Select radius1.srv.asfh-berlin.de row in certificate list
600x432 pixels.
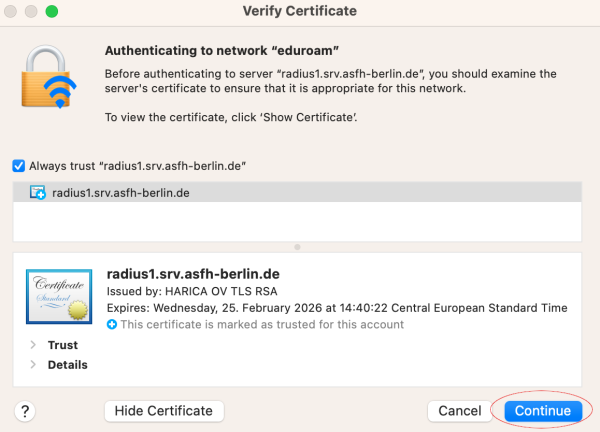[297, 192]
